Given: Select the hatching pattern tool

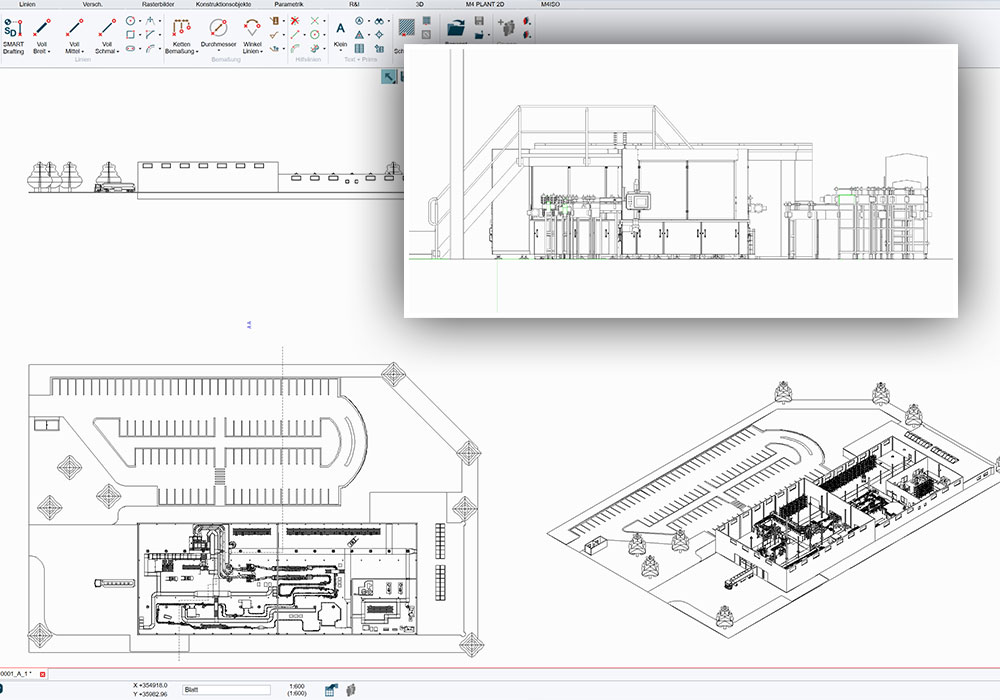Looking at the screenshot, I should (406, 27).
